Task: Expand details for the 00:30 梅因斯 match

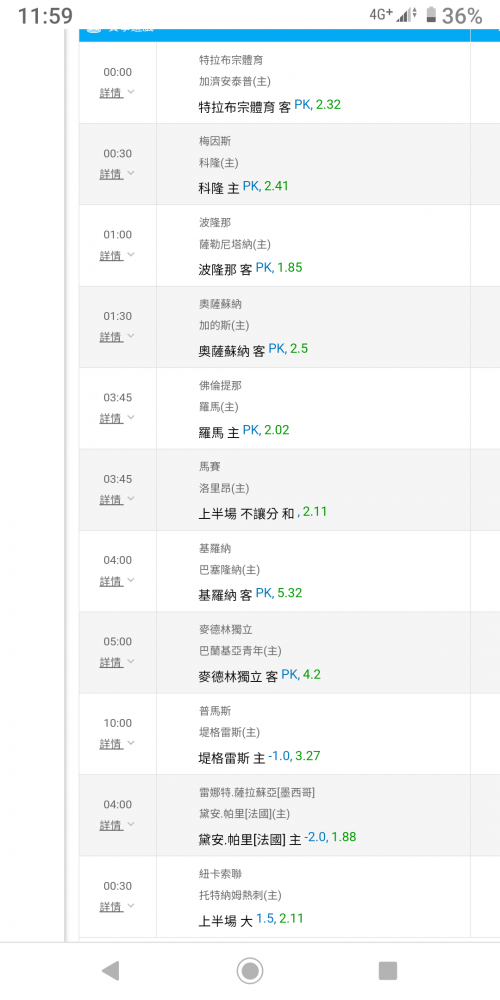Action: coord(117,174)
